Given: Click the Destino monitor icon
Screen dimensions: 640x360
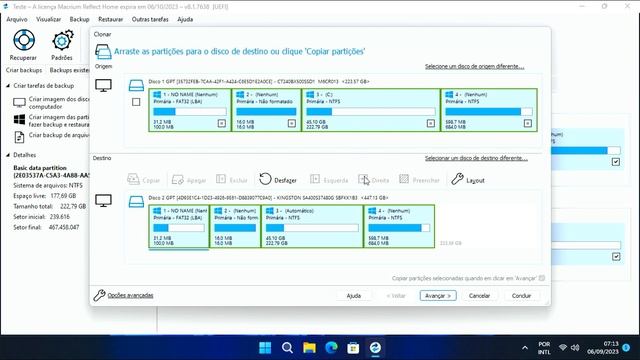Looking at the screenshot, I should tap(103, 200).
